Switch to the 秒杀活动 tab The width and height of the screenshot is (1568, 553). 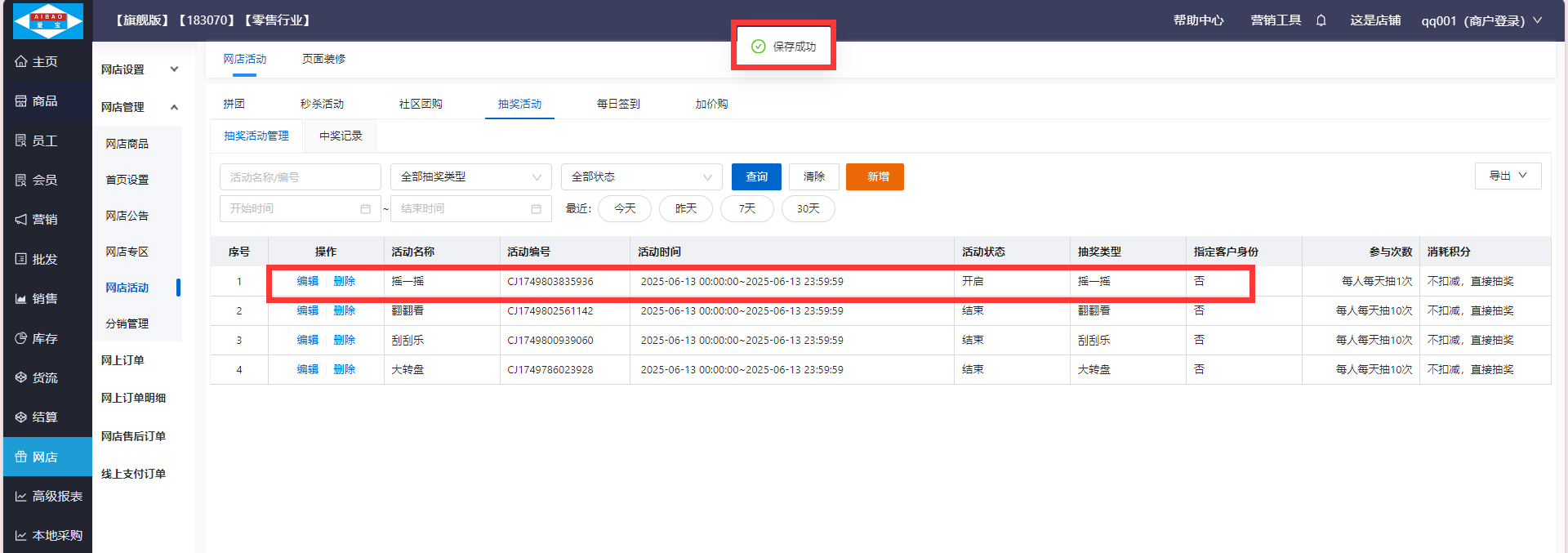click(322, 104)
